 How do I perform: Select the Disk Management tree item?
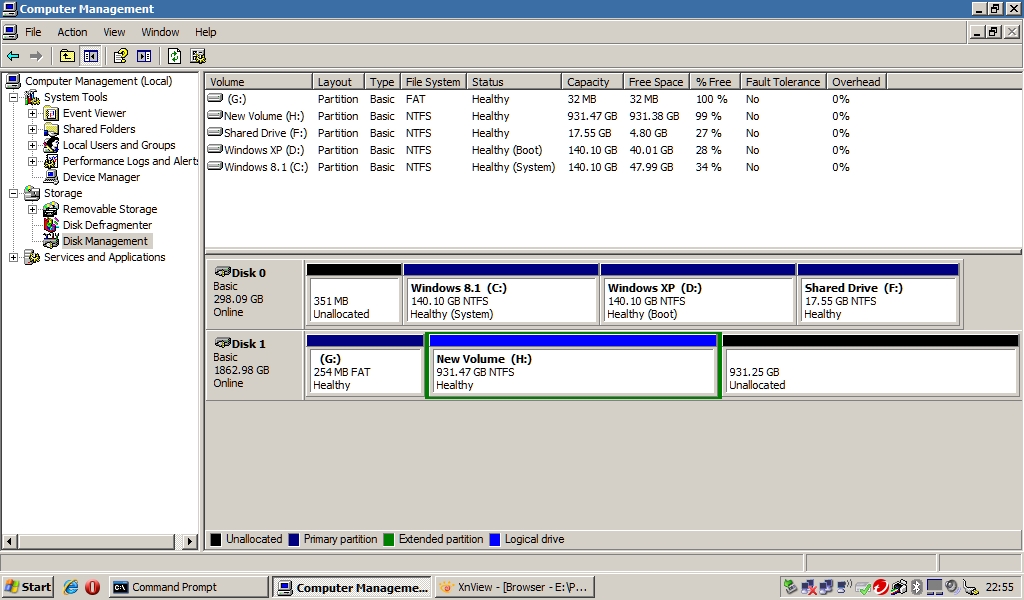(x=105, y=241)
